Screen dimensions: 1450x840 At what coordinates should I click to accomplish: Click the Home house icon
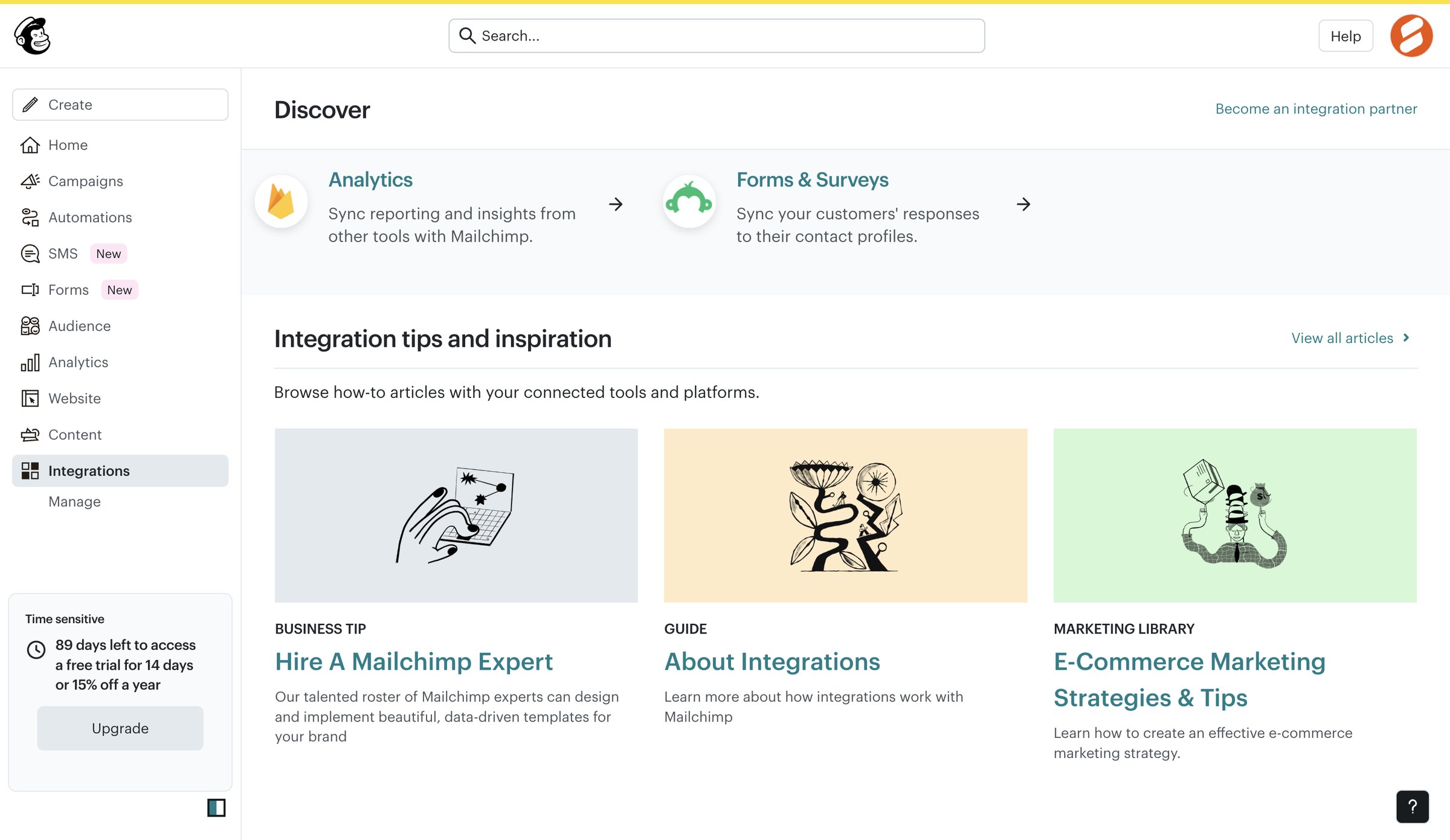coord(30,145)
